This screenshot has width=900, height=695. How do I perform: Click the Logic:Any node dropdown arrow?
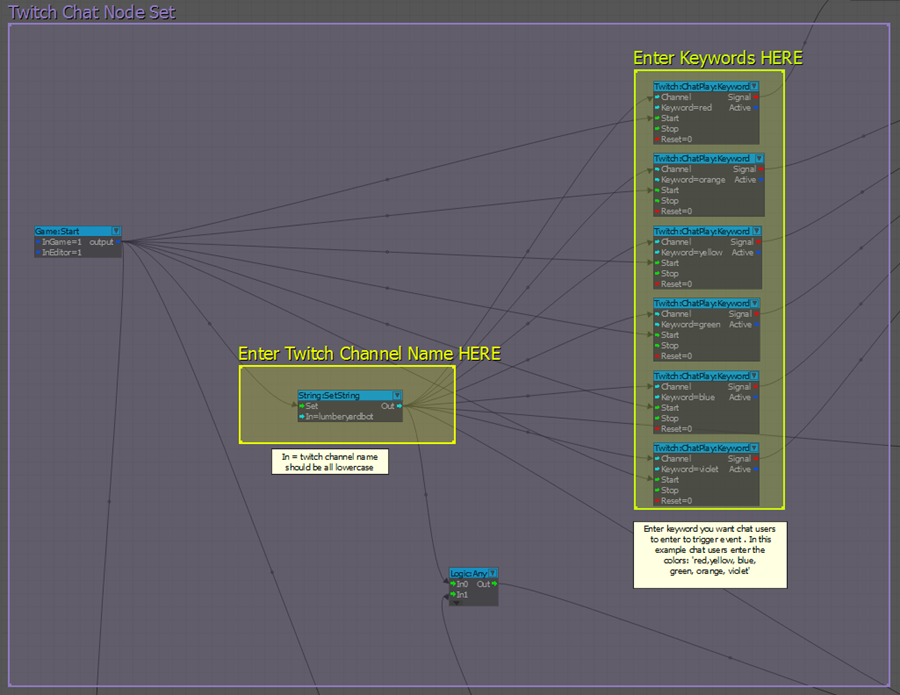(492, 573)
